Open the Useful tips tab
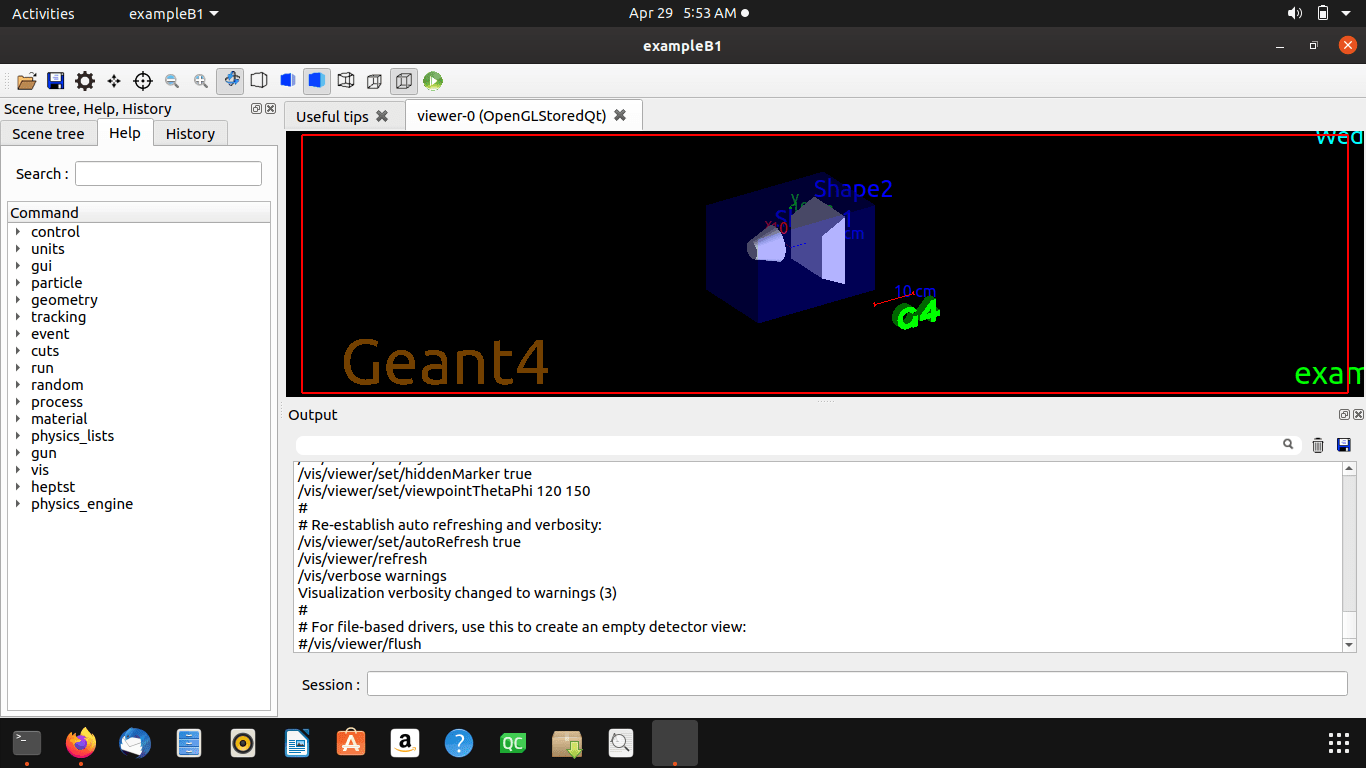Viewport: 1366px width, 768px height. coord(333,115)
